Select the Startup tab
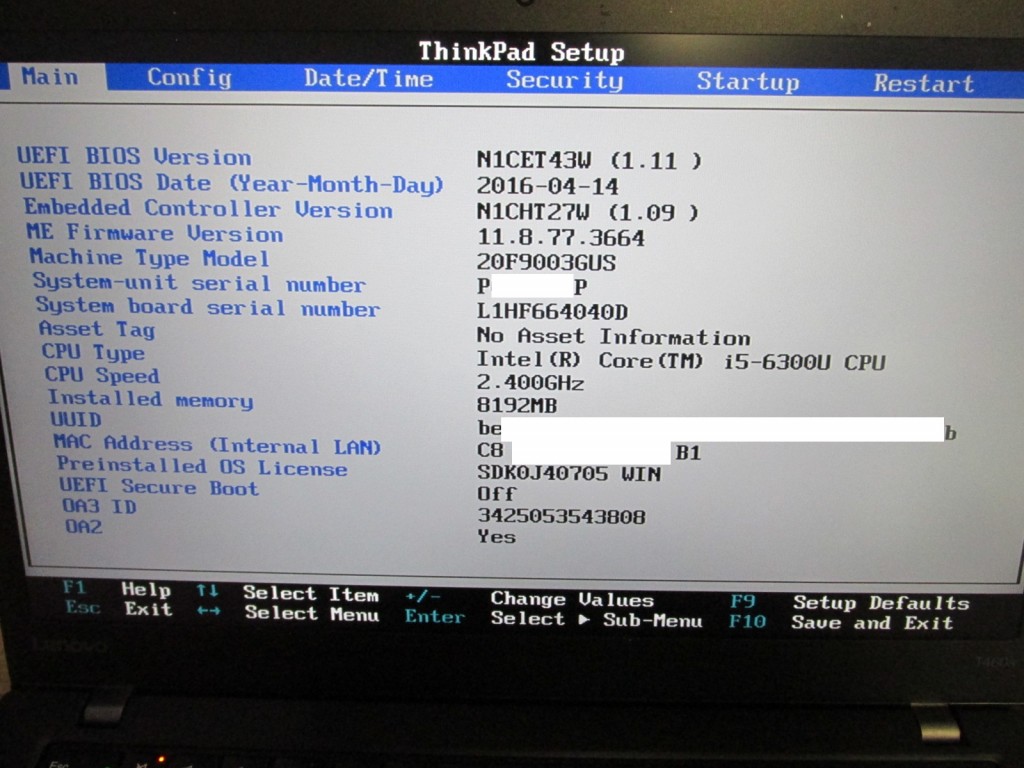The image size is (1024, 768). (748, 82)
